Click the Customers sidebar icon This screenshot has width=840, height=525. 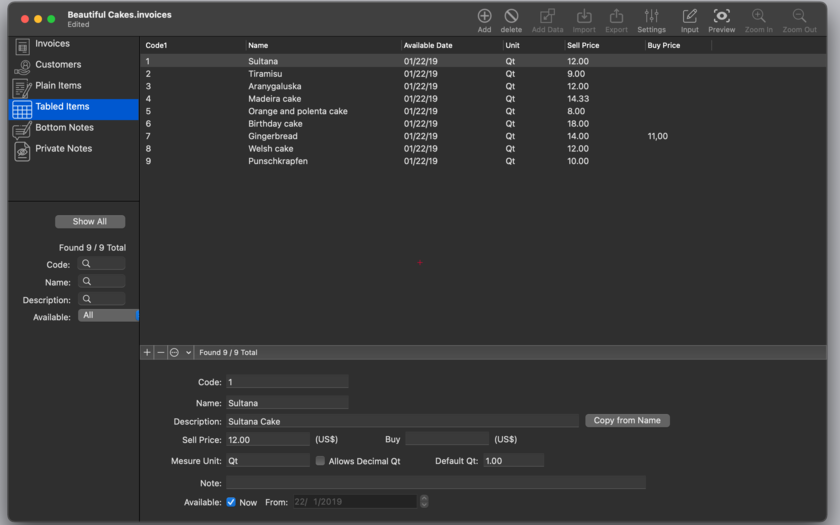pyautogui.click(x=22, y=67)
